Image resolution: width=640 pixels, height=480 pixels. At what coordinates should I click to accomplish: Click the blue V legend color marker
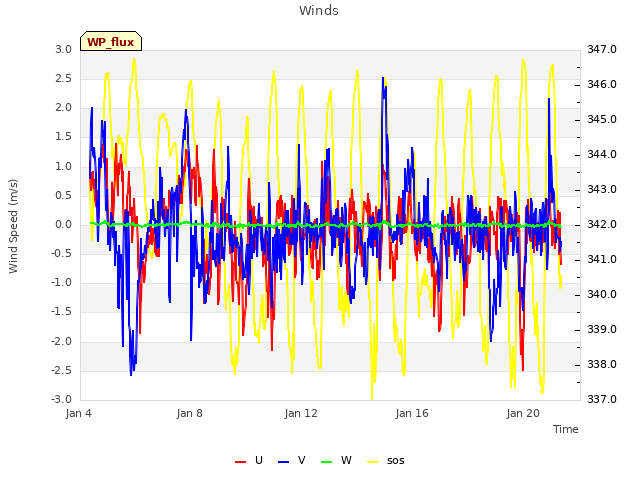coord(283,462)
